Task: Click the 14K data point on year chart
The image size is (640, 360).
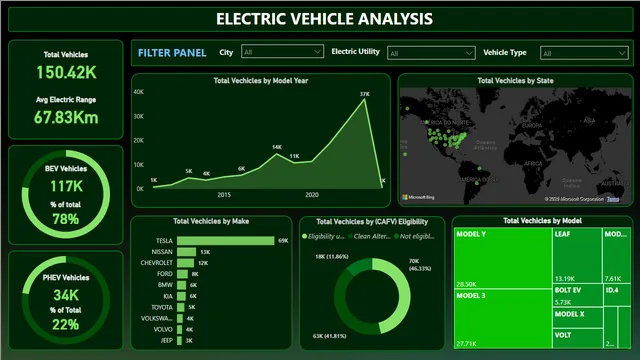Action: [277, 154]
